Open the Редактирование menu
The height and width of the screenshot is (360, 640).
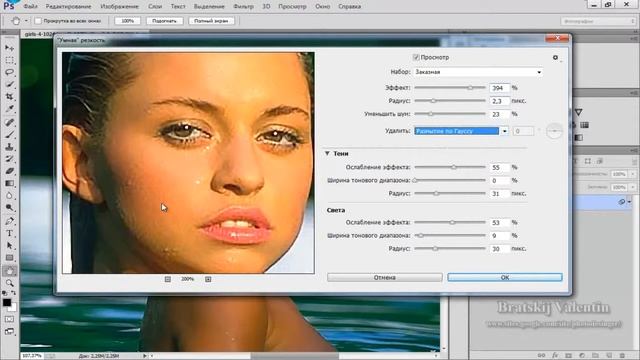point(69,7)
